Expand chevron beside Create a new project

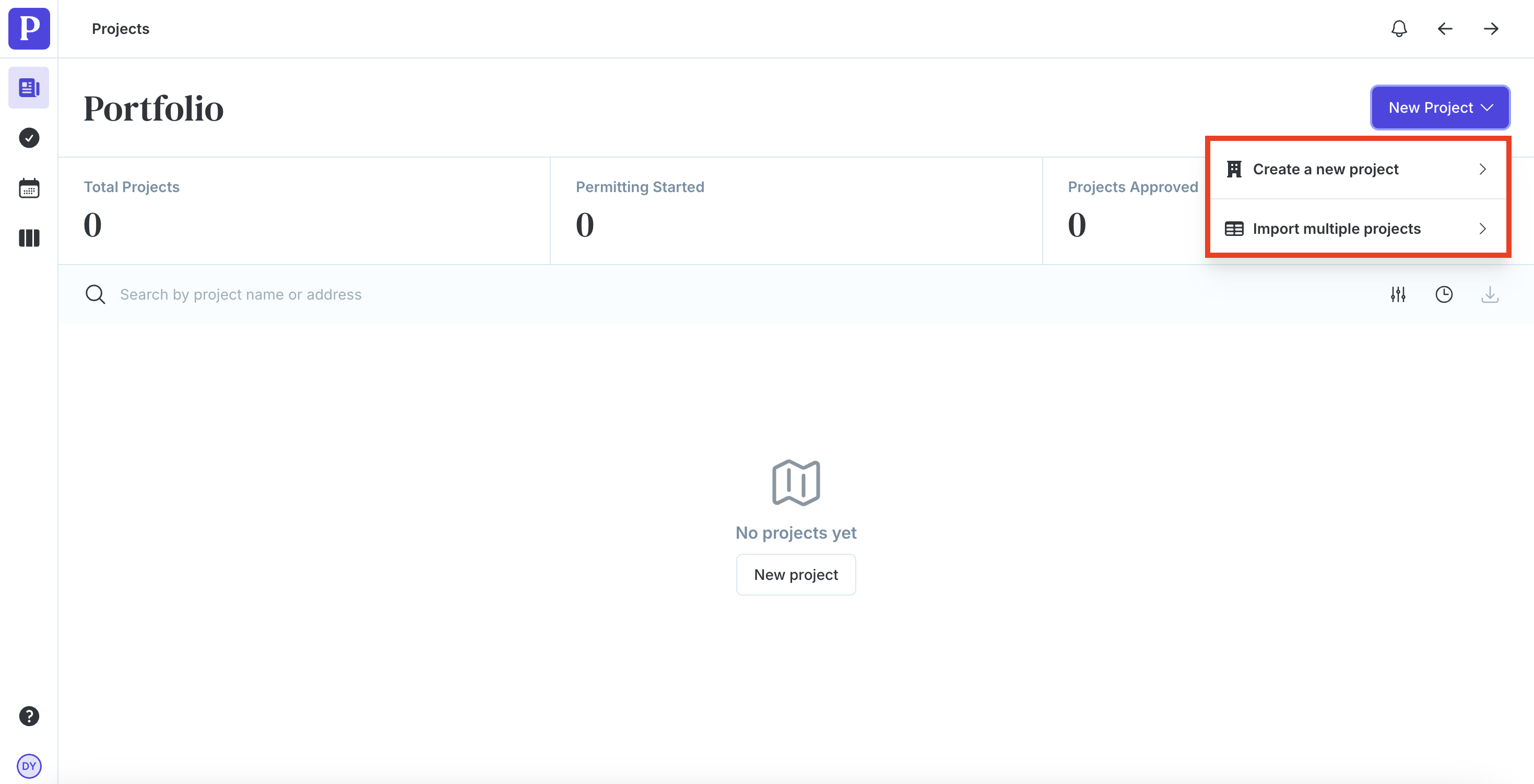(x=1482, y=170)
